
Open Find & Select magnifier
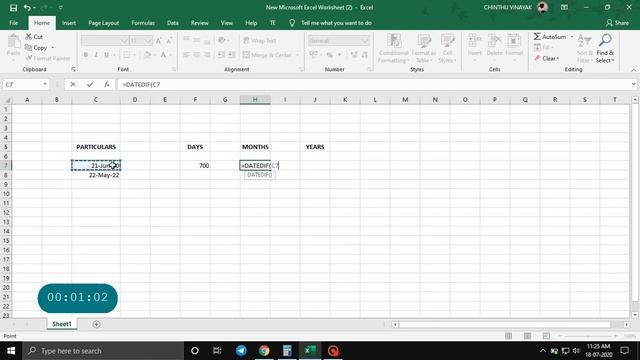click(605, 49)
